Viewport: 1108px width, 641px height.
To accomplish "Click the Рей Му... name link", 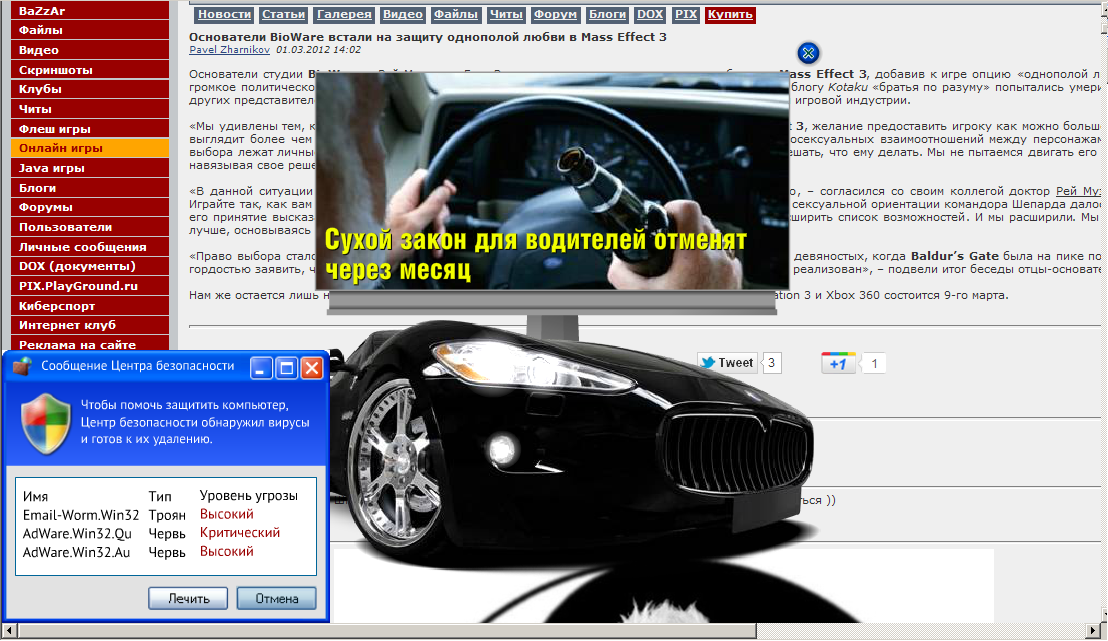I will click(x=1078, y=191).
